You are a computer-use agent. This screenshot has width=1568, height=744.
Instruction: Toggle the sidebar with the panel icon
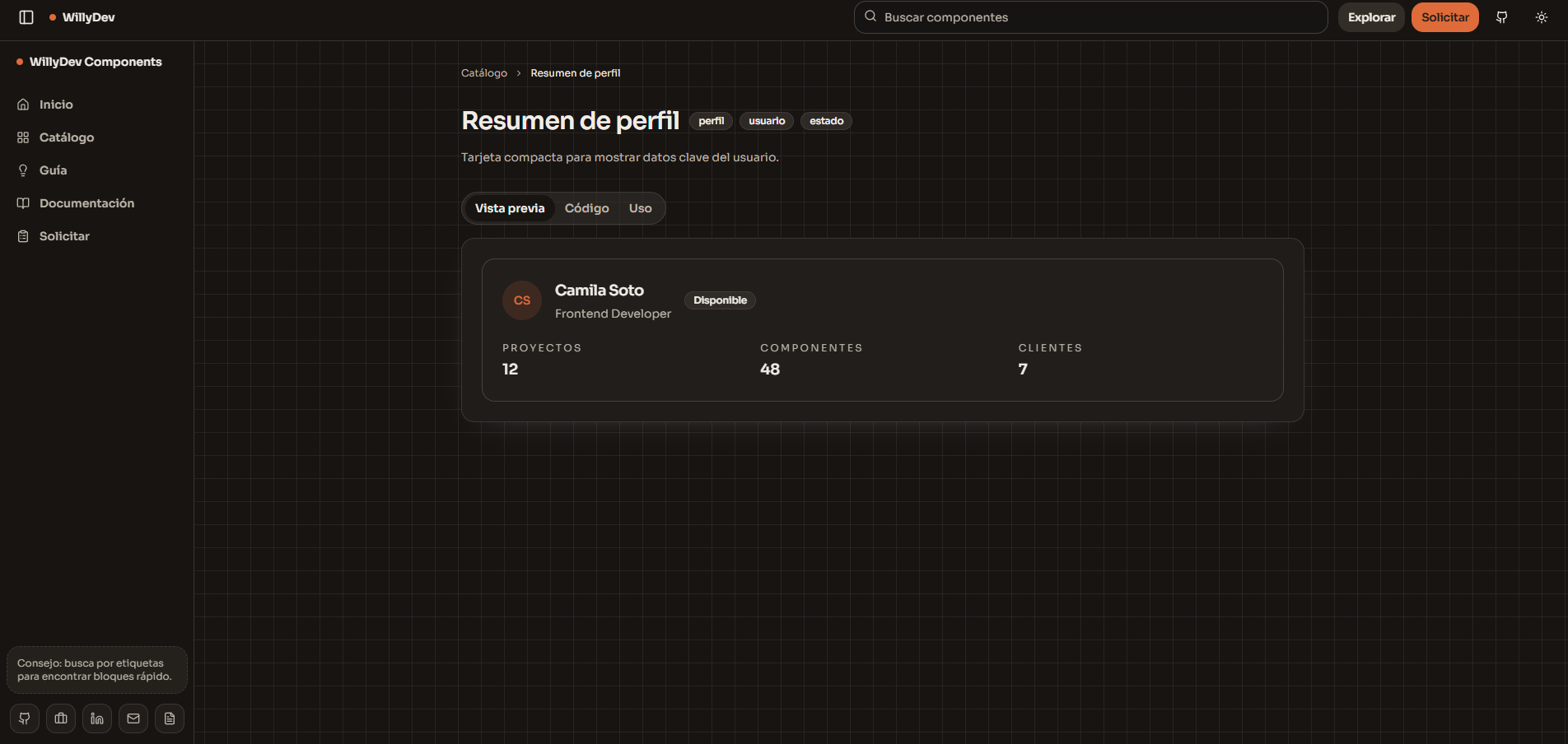pyautogui.click(x=26, y=17)
